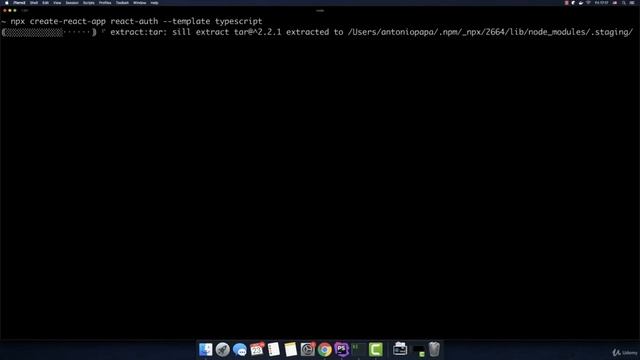Image resolution: width=640 pixels, height=360 pixels.
Task: Open Notes app in the dock
Action: [x=291, y=349]
